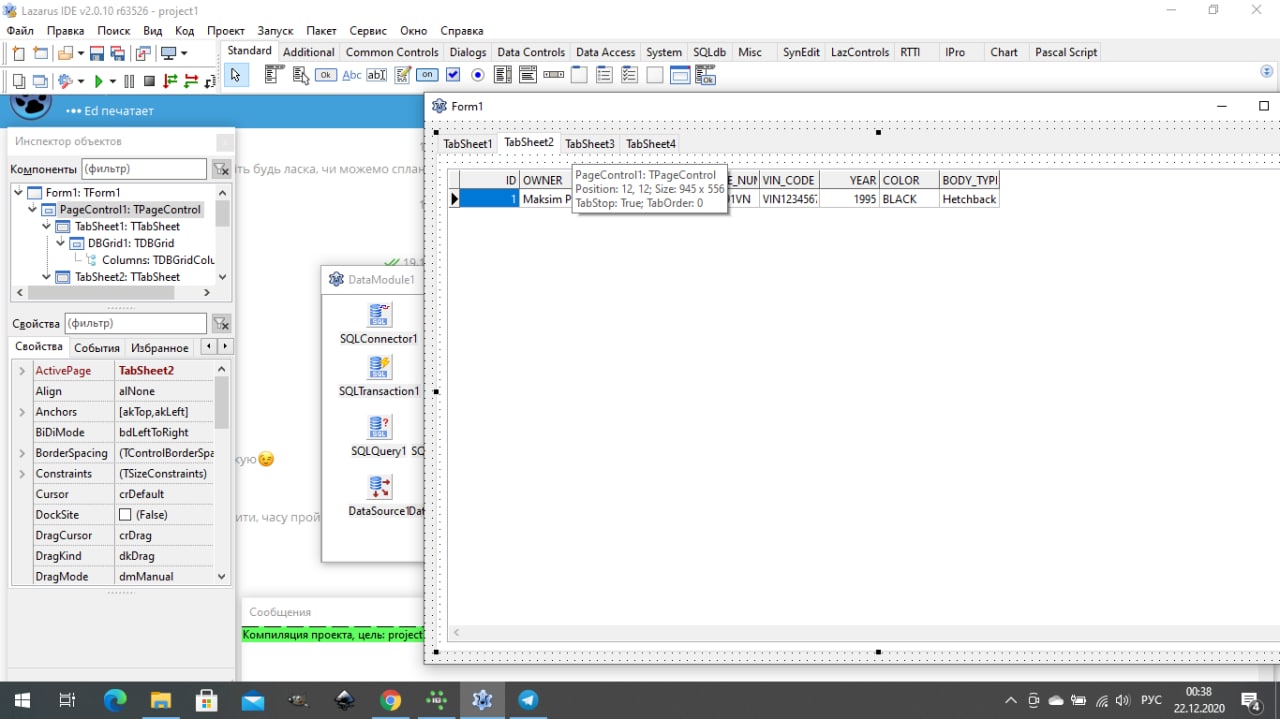Pick the TButton 'Ok' component icon

click(x=326, y=75)
